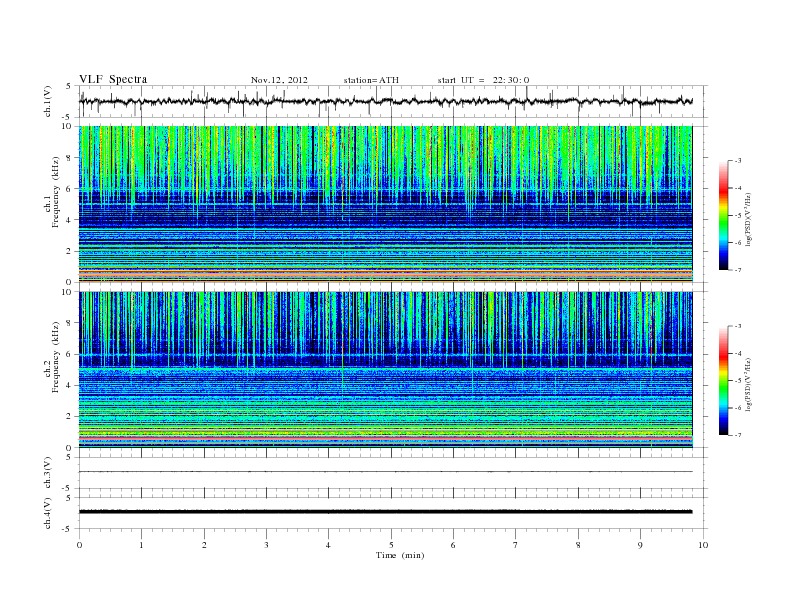Image resolution: width=792 pixels, height=612 pixels.
Task: Click the ch.4 thick waveform trace
Action: 385,512
